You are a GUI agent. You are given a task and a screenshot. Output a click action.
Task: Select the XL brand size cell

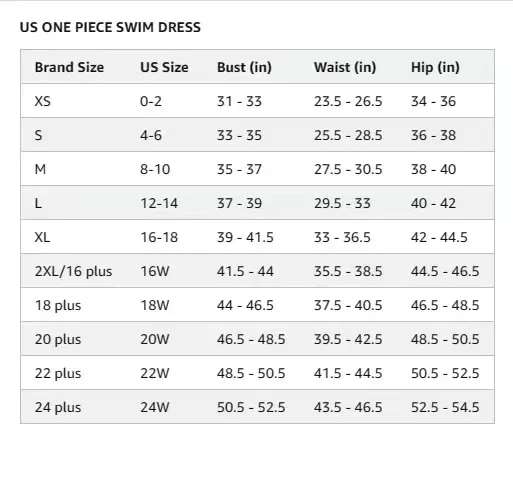(42, 237)
